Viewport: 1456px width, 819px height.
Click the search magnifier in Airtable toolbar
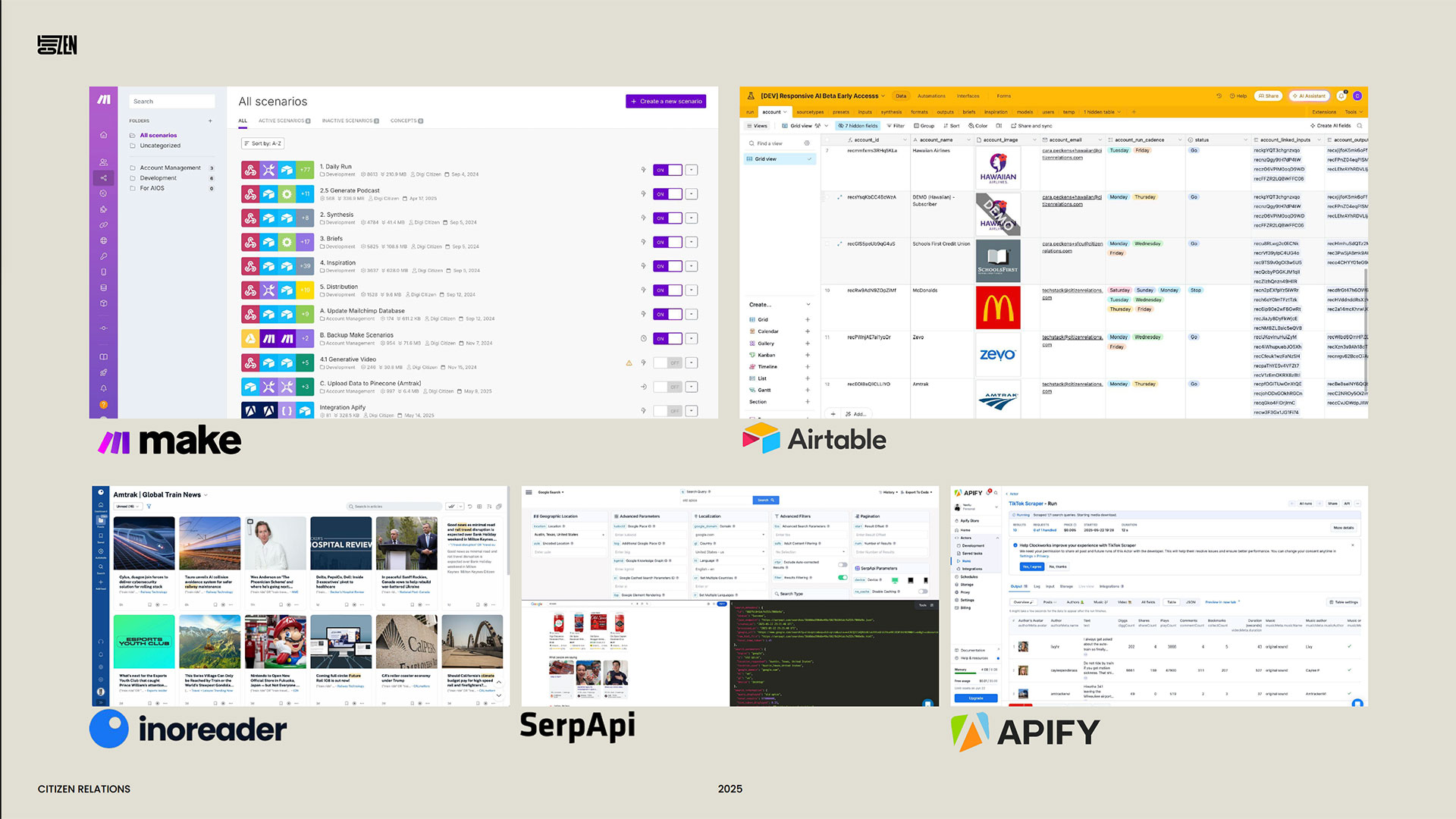(x=1360, y=126)
